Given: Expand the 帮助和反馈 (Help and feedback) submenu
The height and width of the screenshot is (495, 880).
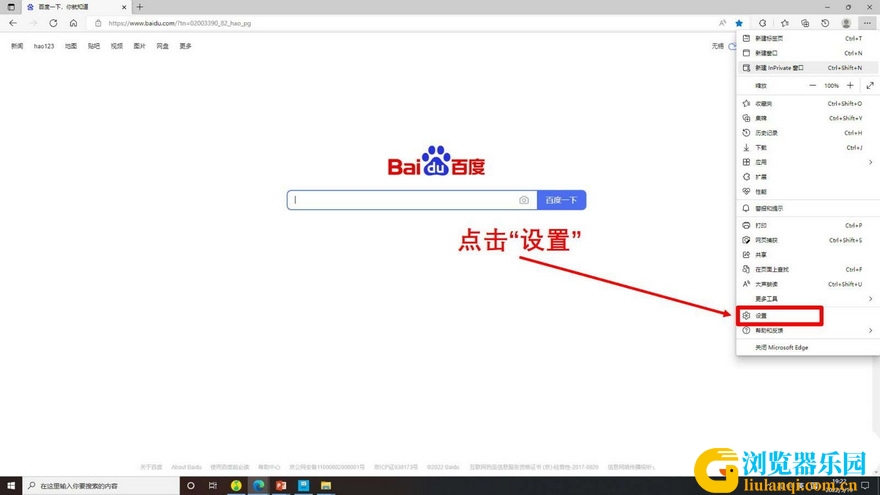Looking at the screenshot, I should (808, 331).
